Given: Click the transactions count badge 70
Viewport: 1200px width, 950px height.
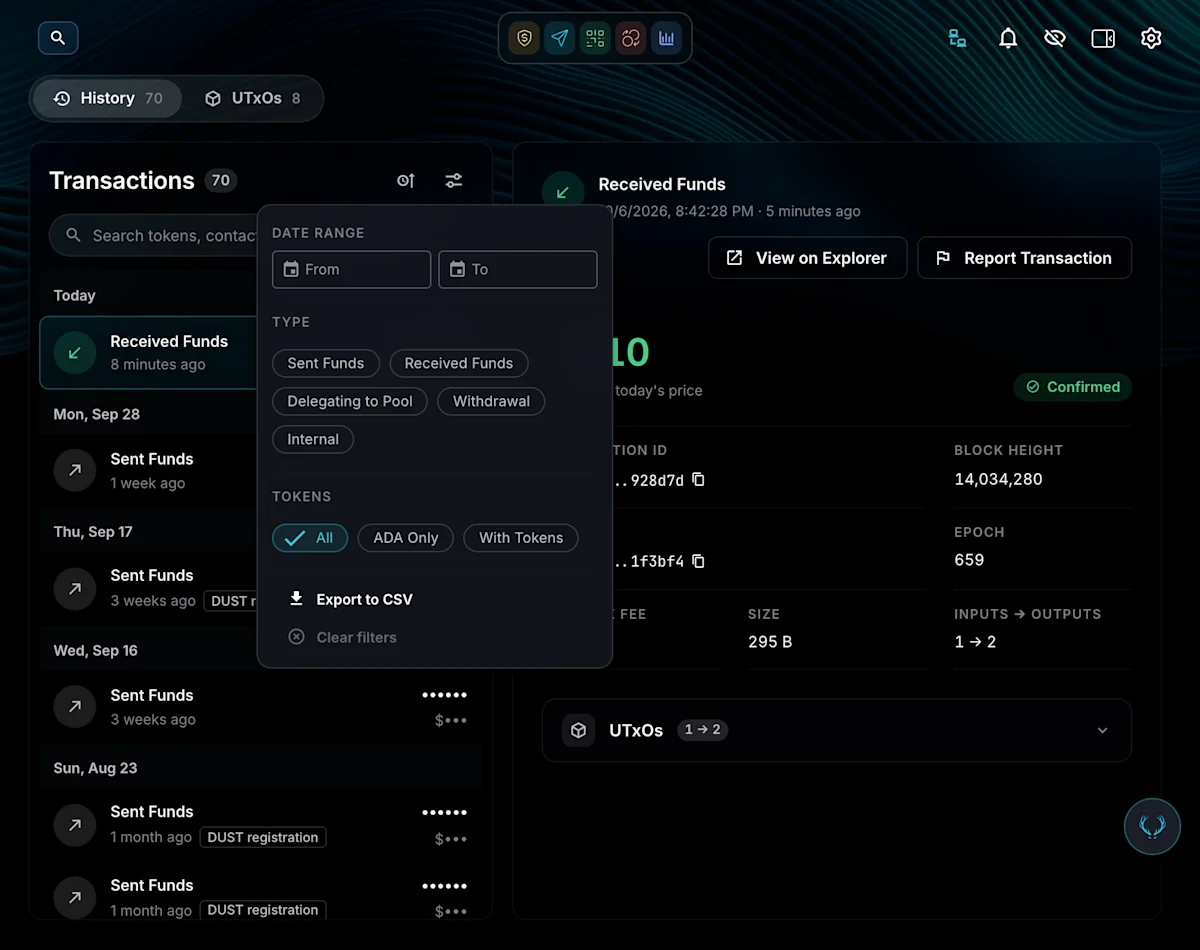Looking at the screenshot, I should [221, 181].
